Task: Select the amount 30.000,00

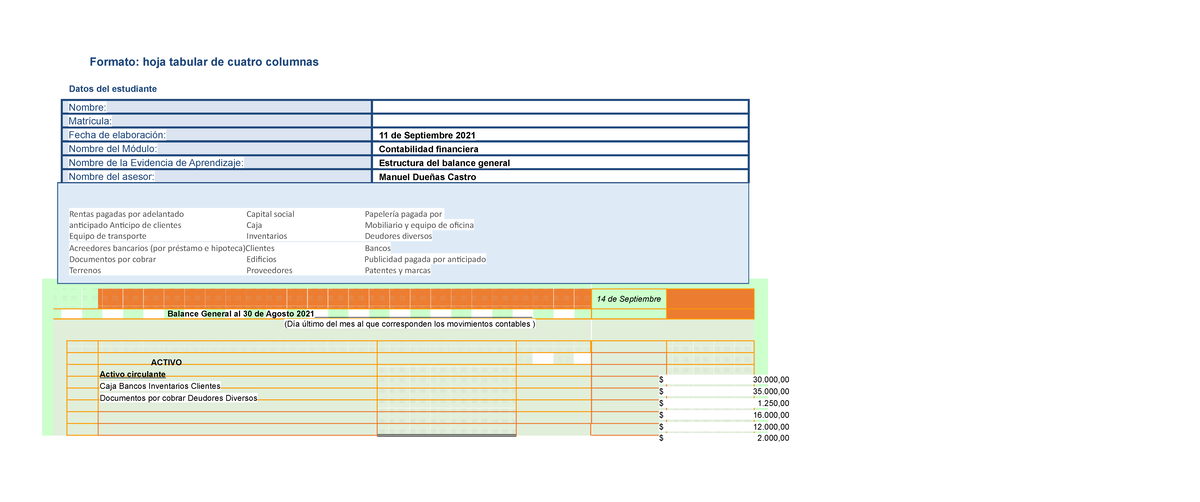Action: pyautogui.click(x=771, y=380)
